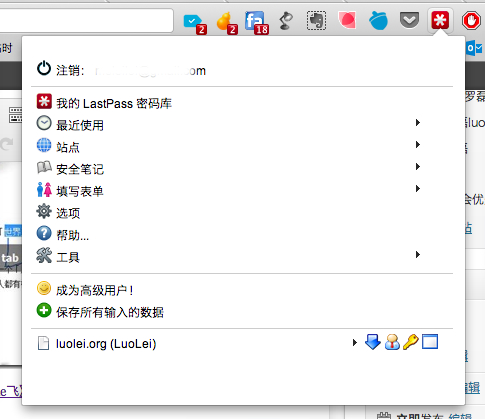This screenshot has height=419, width=485.
Task: Click the orange gourd extension icon
Action: (x=227, y=23)
